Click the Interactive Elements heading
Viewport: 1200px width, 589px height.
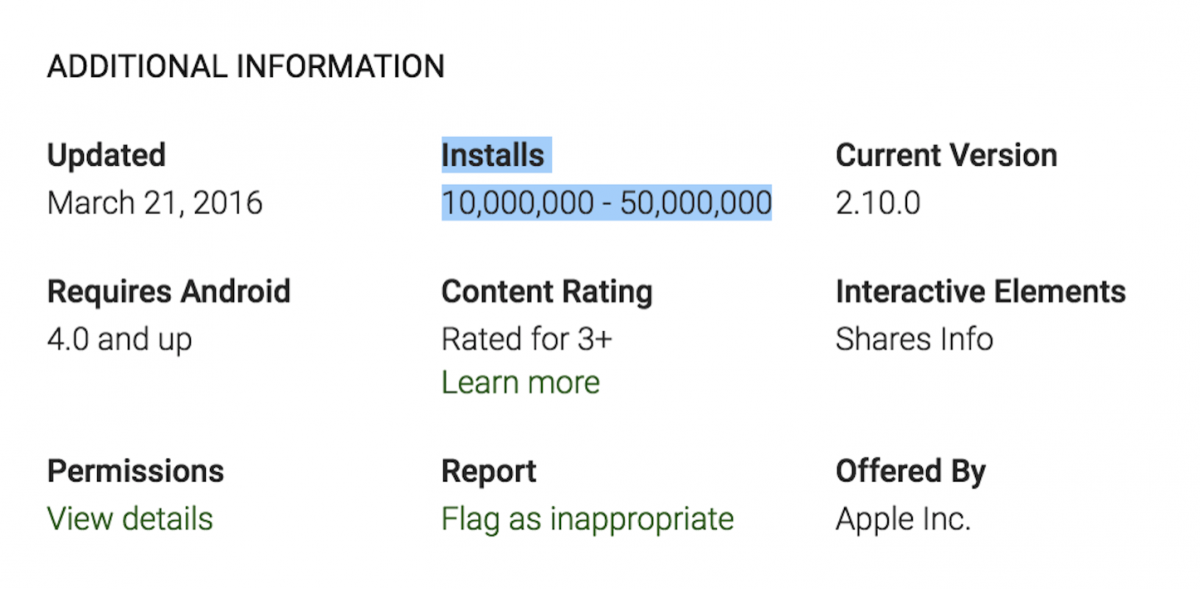coord(980,291)
